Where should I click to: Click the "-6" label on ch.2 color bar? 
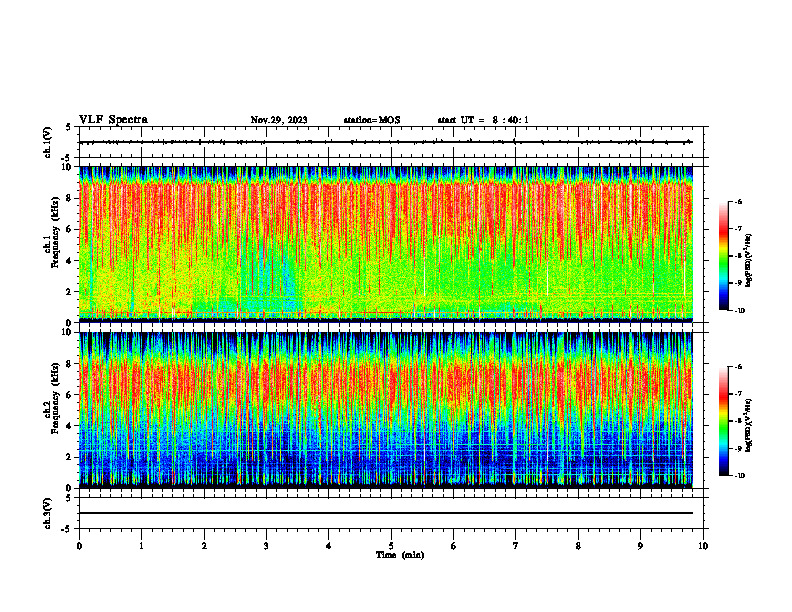point(738,367)
